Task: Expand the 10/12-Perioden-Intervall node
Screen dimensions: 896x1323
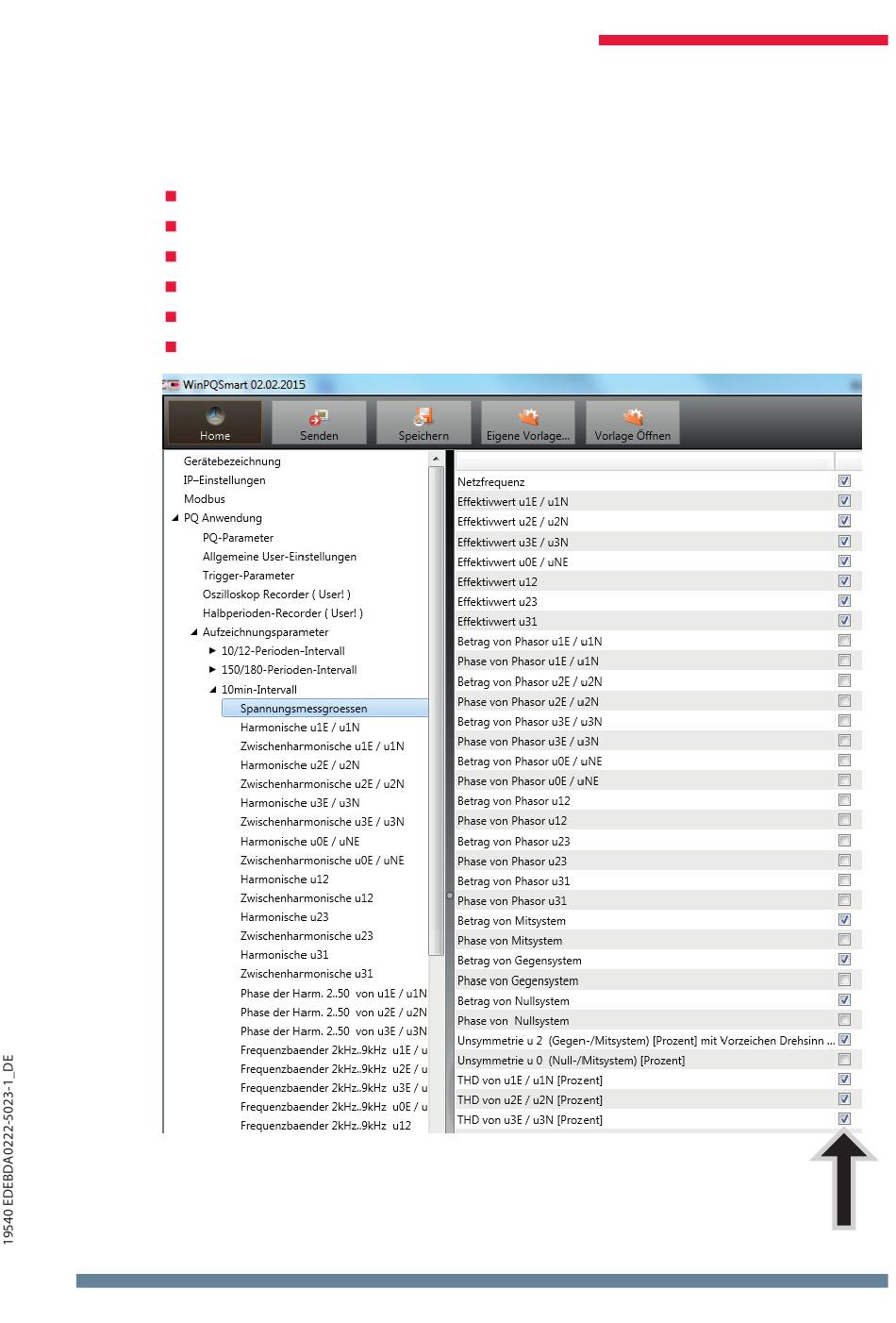Action: click(213, 651)
